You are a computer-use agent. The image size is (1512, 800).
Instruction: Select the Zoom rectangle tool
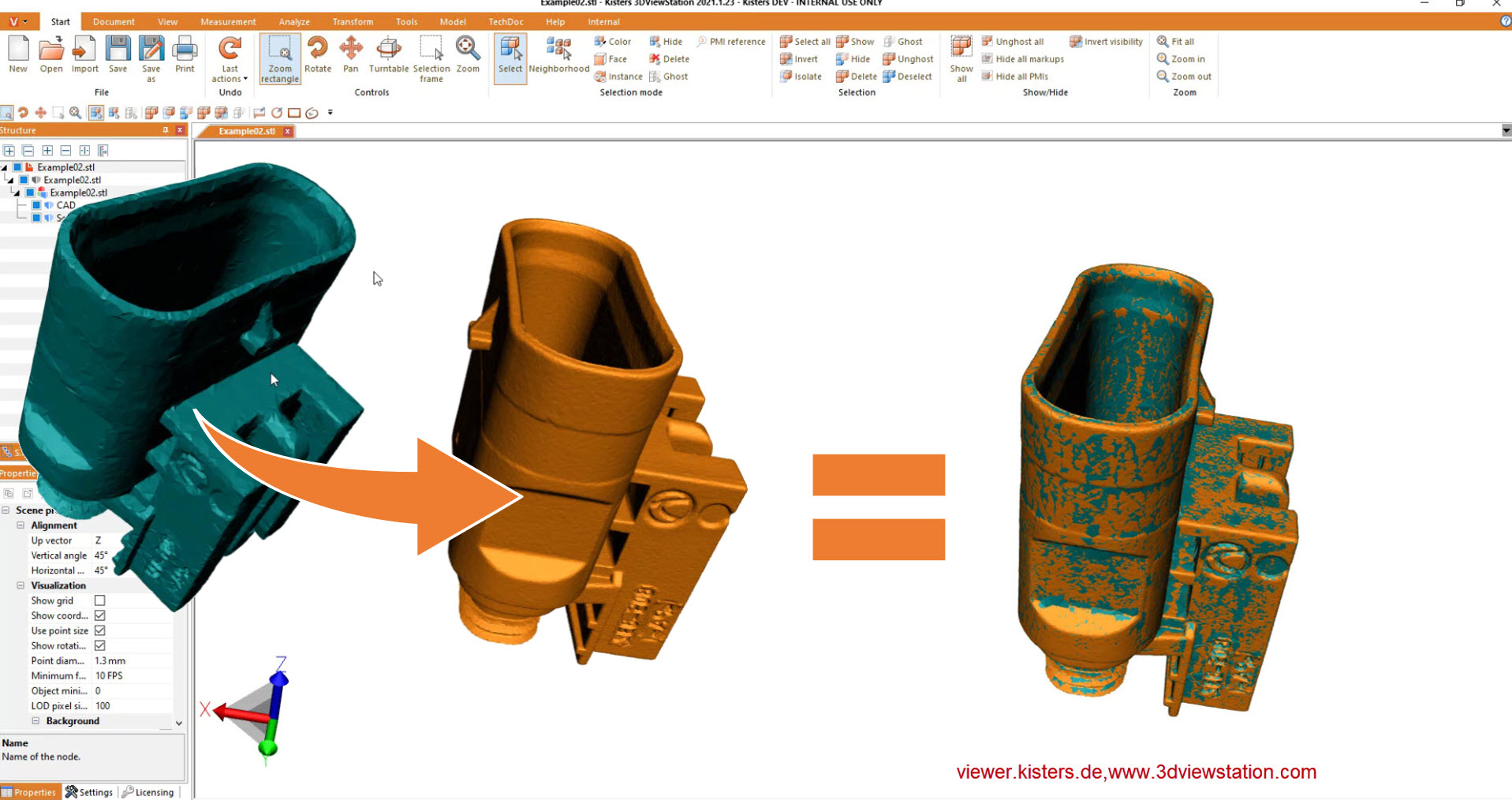click(279, 58)
